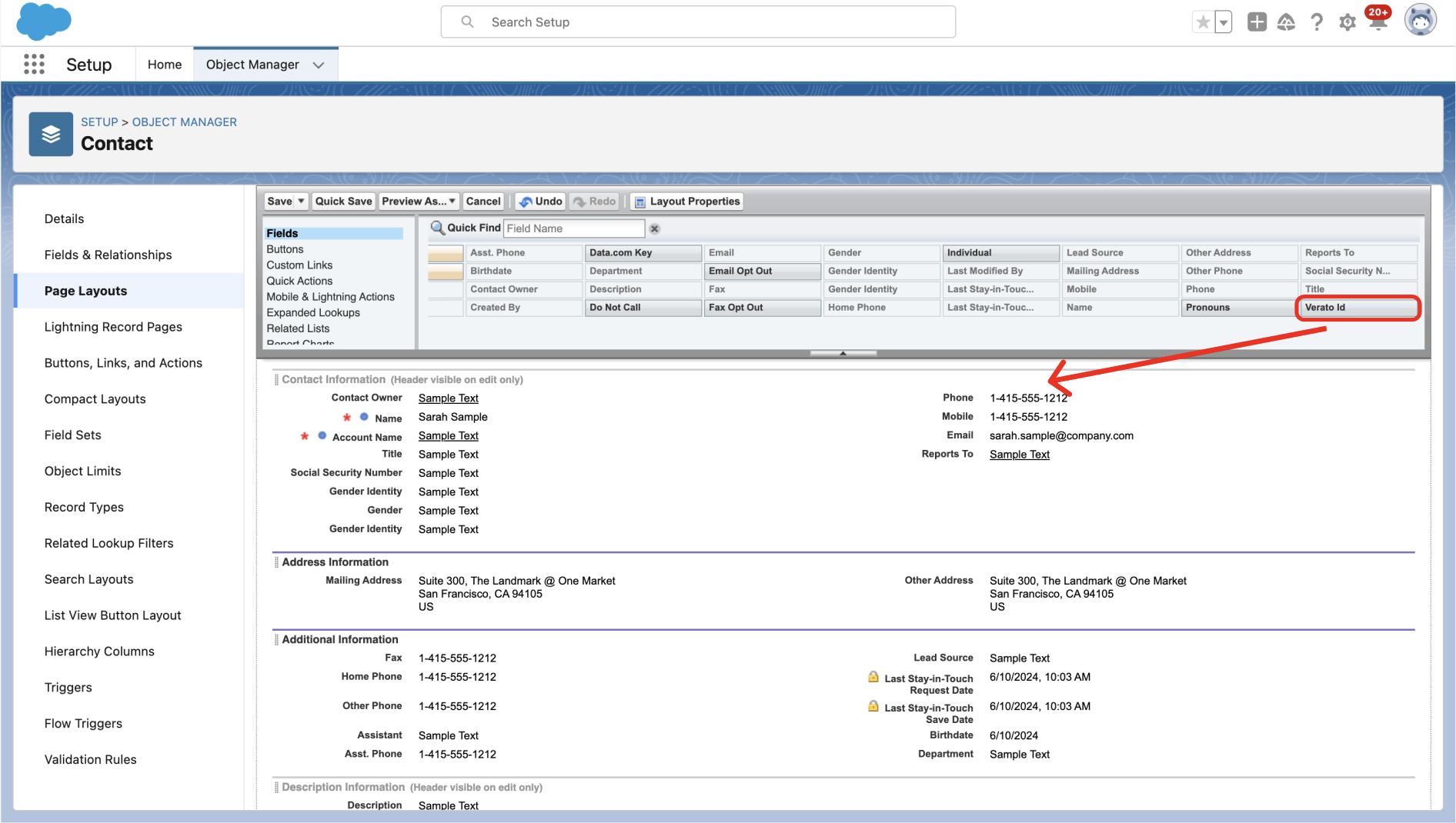
Task: Click the Quick Find magnifier icon
Action: click(x=437, y=228)
